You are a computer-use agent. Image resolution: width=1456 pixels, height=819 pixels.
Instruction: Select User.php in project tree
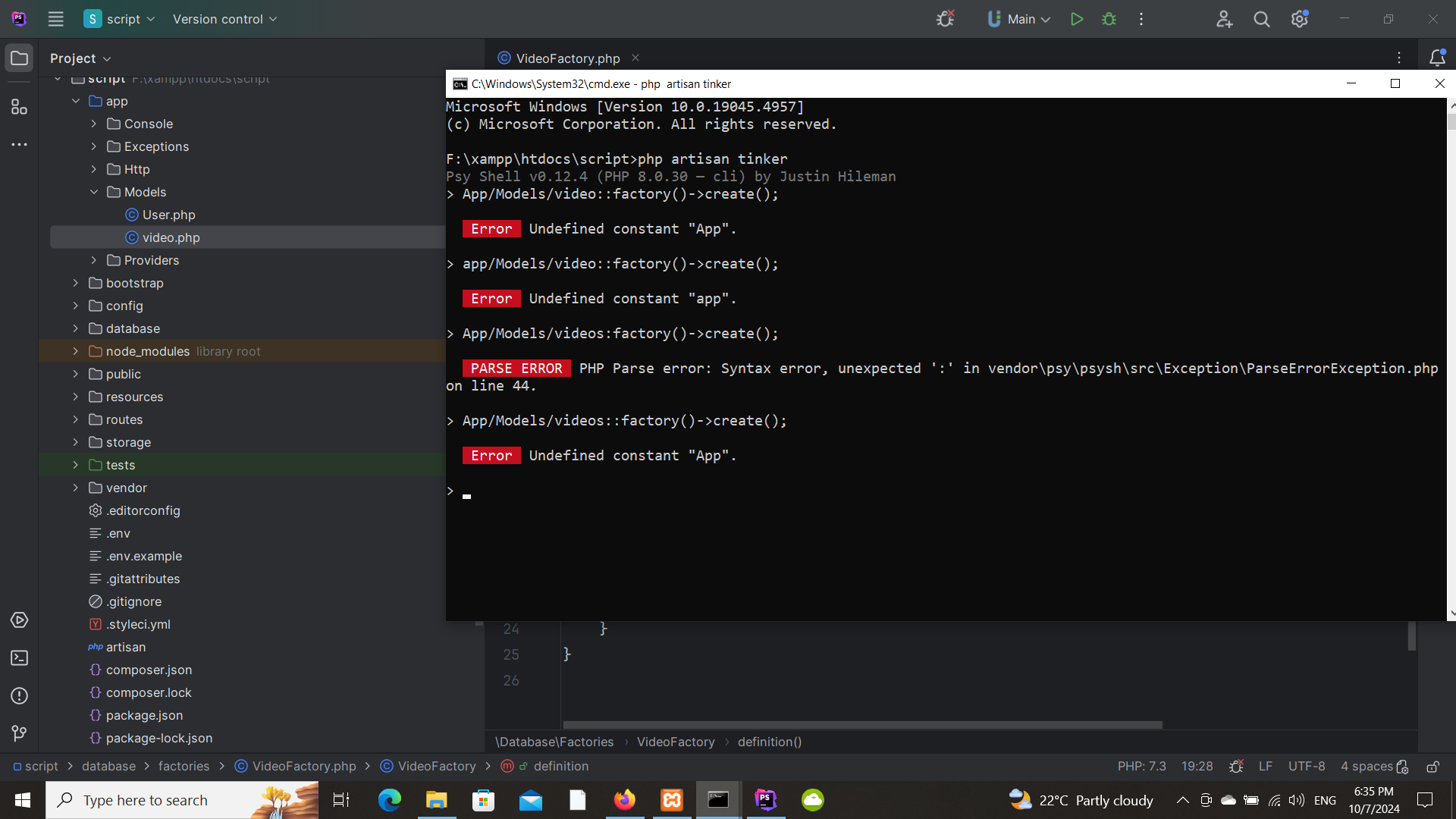[x=168, y=215]
